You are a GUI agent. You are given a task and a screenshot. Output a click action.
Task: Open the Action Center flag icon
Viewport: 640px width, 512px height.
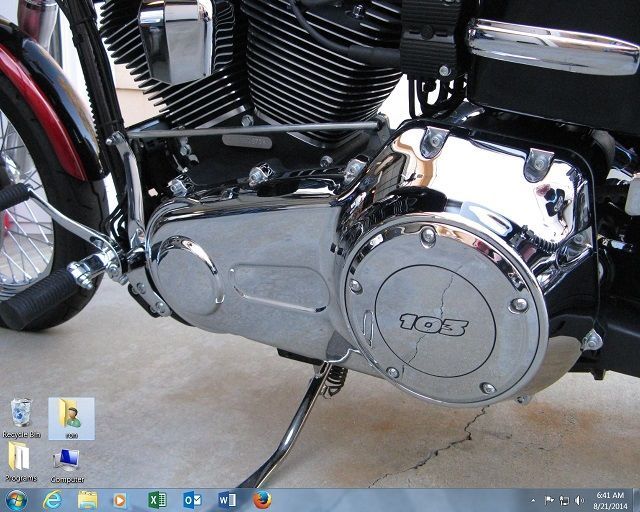pyautogui.click(x=549, y=500)
